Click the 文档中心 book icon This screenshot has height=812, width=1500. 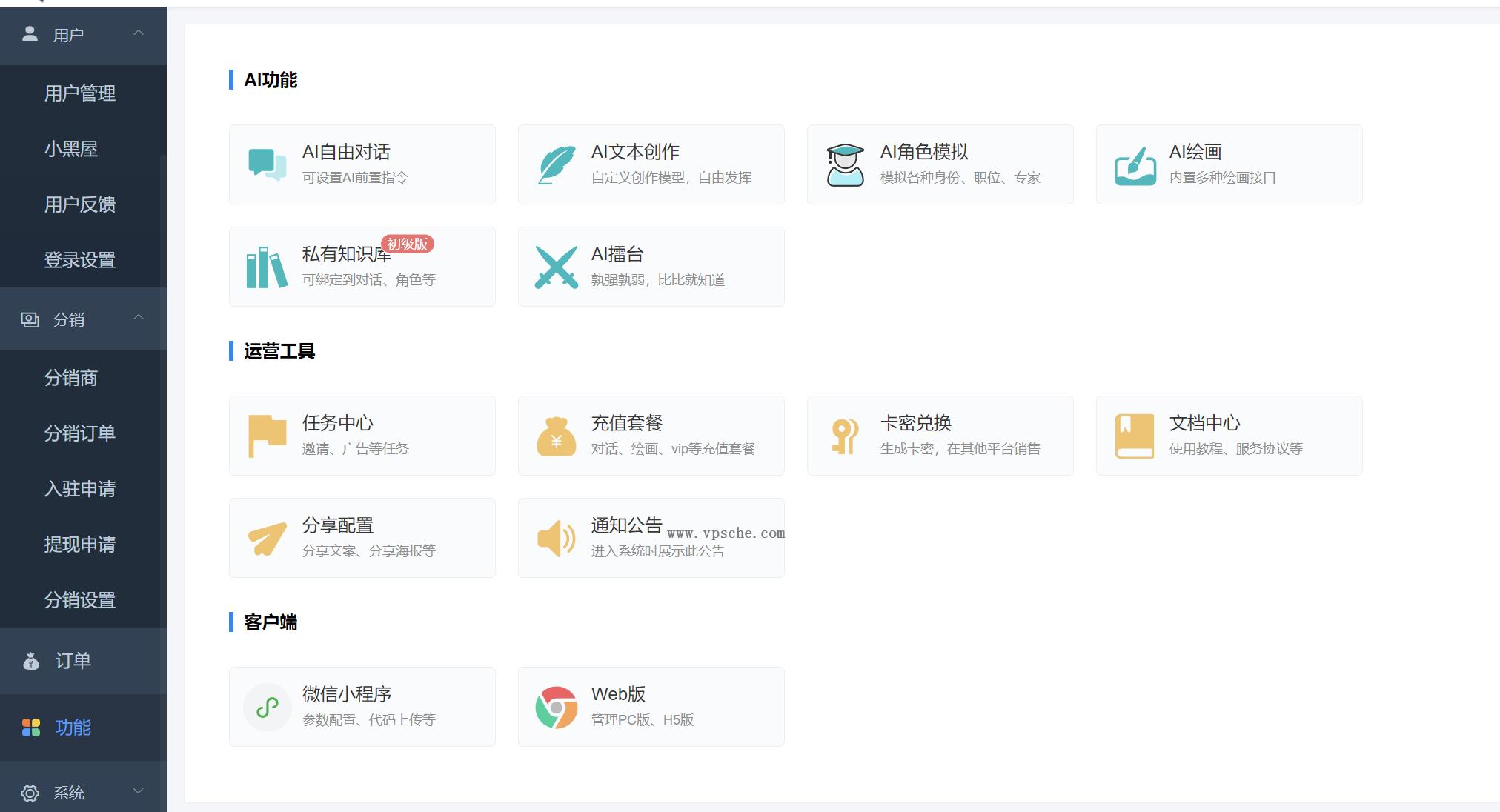[1135, 436]
